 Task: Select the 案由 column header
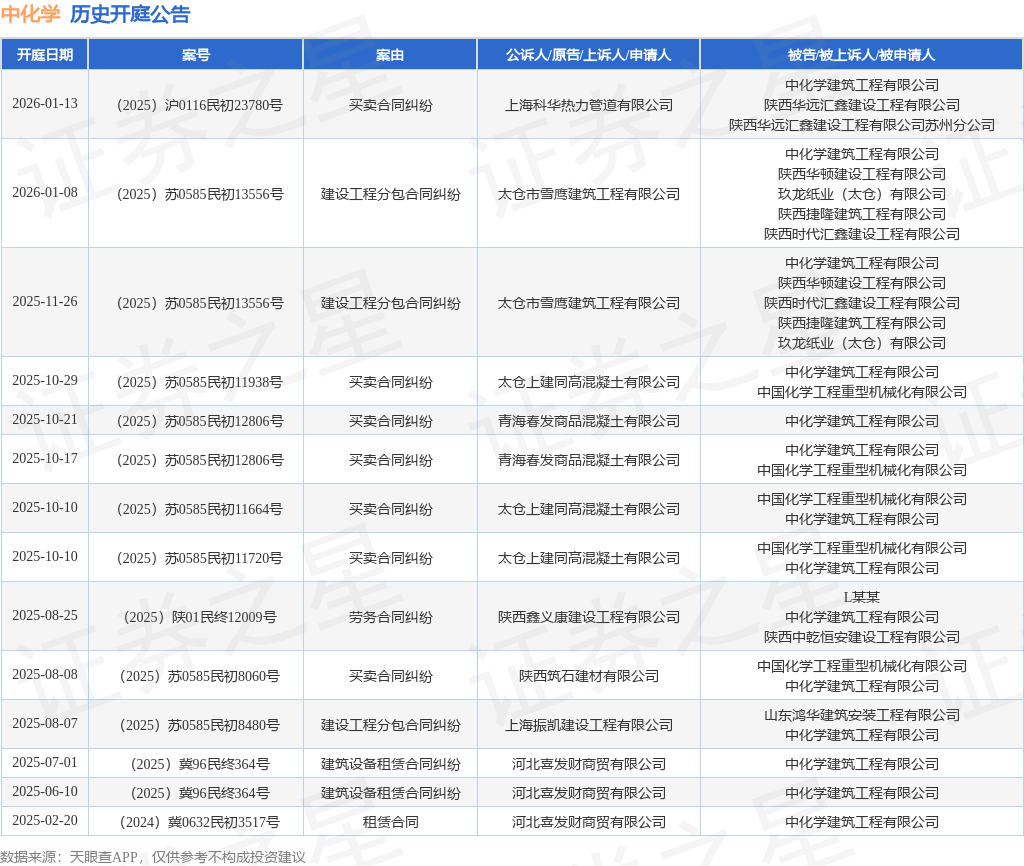coord(390,55)
